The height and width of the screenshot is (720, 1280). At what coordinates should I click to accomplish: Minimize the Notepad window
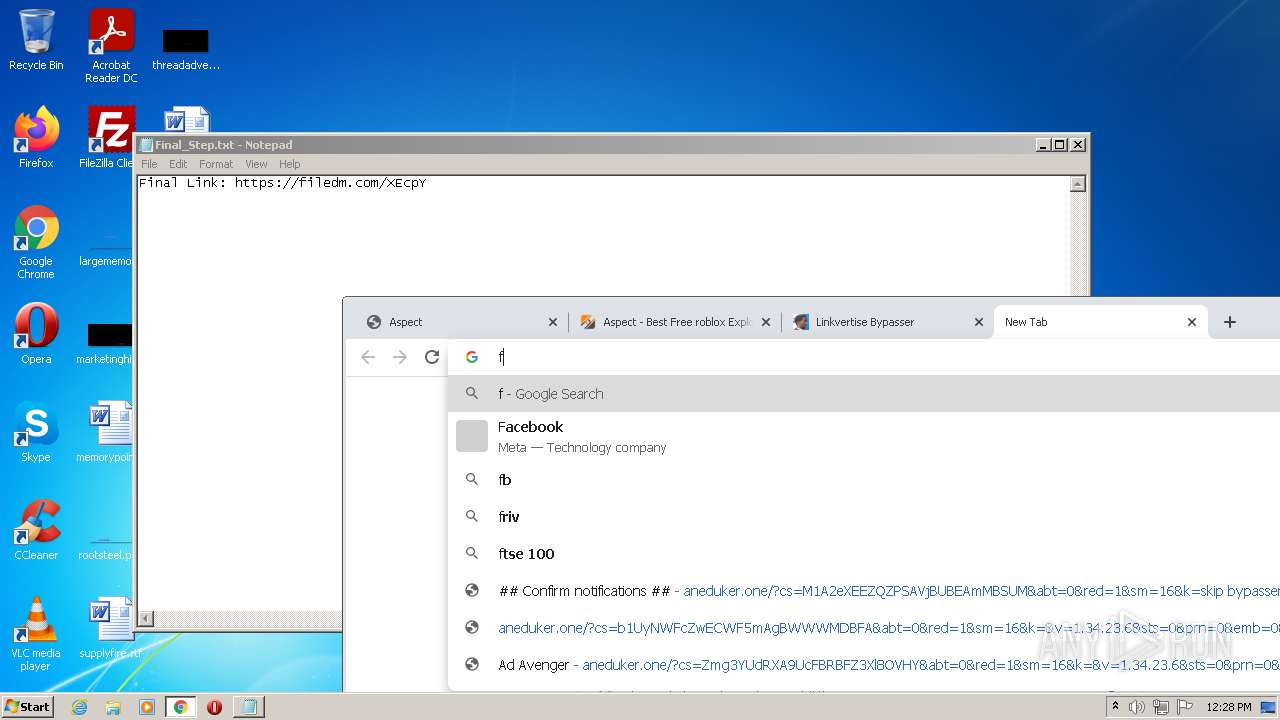[x=1044, y=145]
